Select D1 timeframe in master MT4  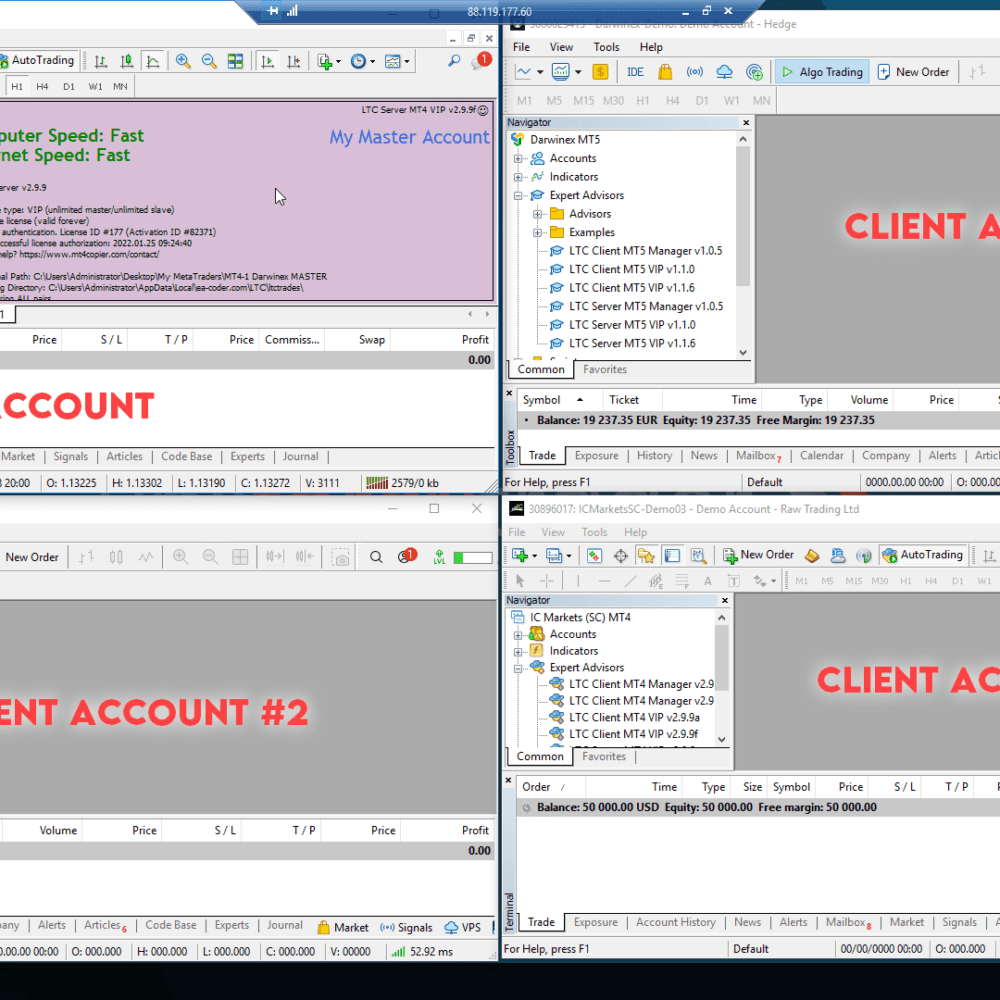coord(68,86)
